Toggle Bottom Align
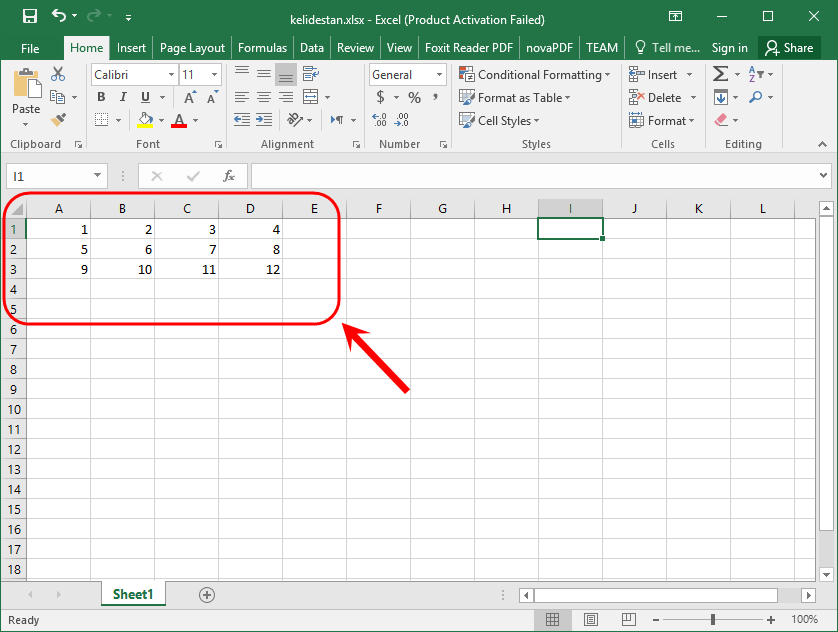The height and width of the screenshot is (632, 838). (286, 75)
